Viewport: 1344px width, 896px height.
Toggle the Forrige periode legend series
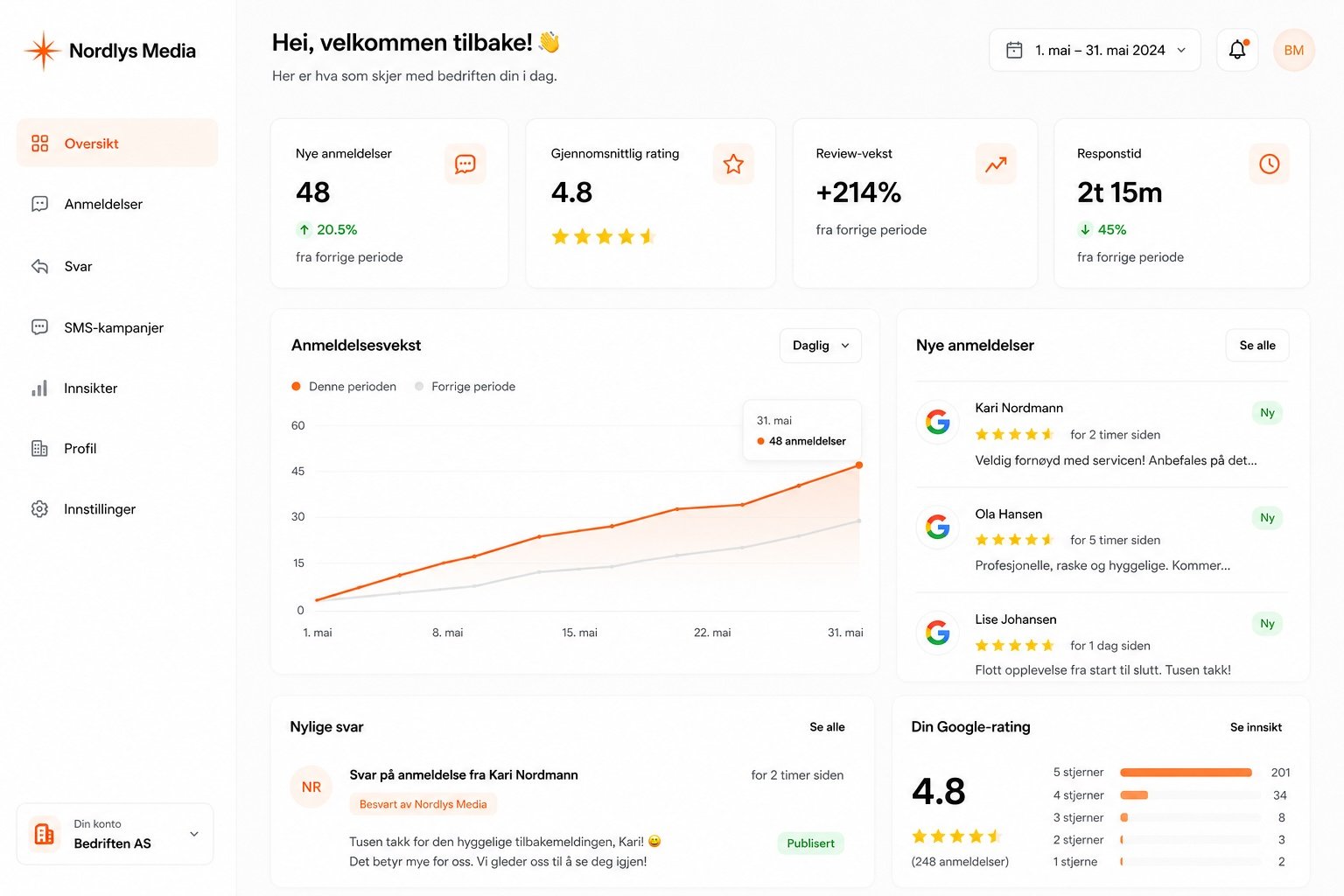[465, 387]
